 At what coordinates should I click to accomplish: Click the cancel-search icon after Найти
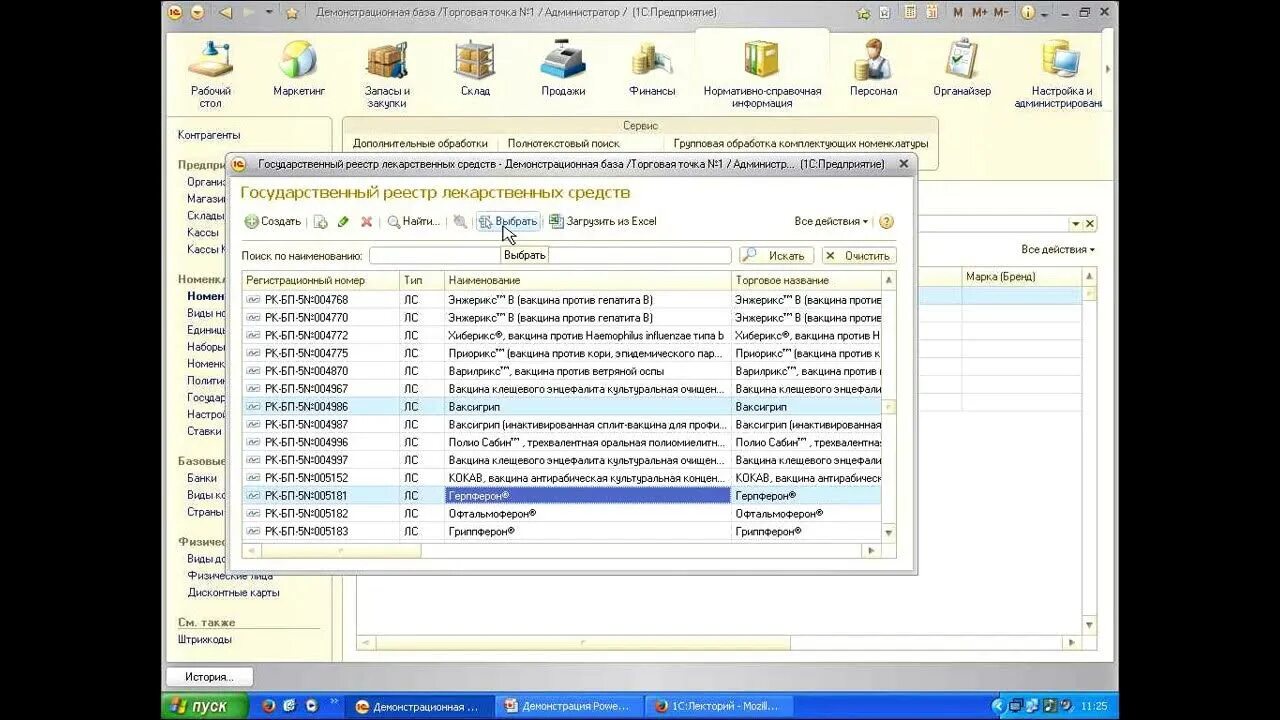pos(460,222)
